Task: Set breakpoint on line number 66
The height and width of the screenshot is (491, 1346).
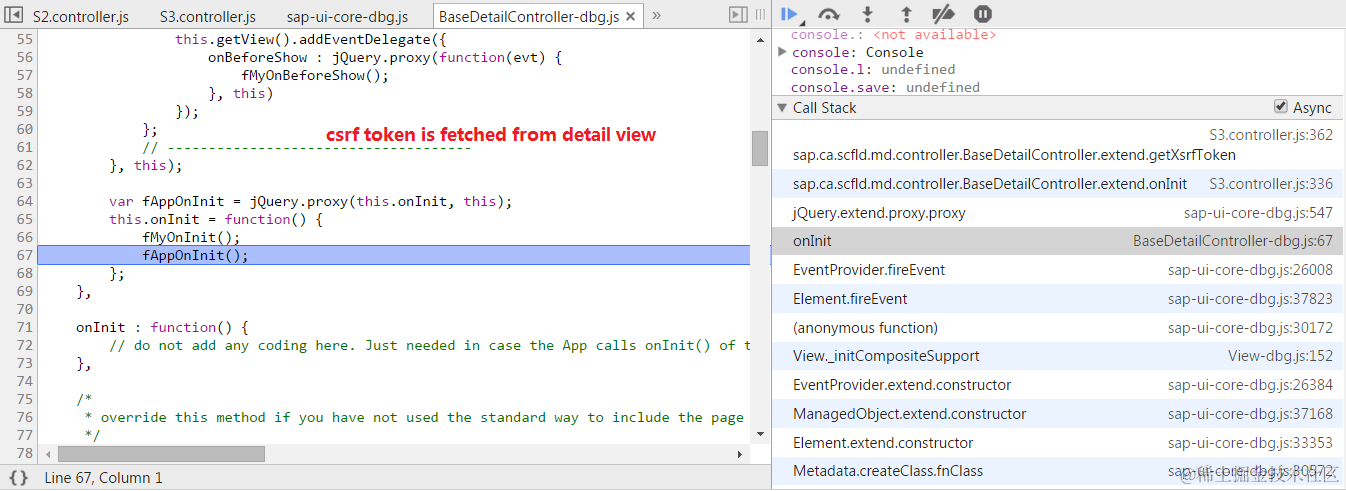Action: pyautogui.click(x=25, y=237)
